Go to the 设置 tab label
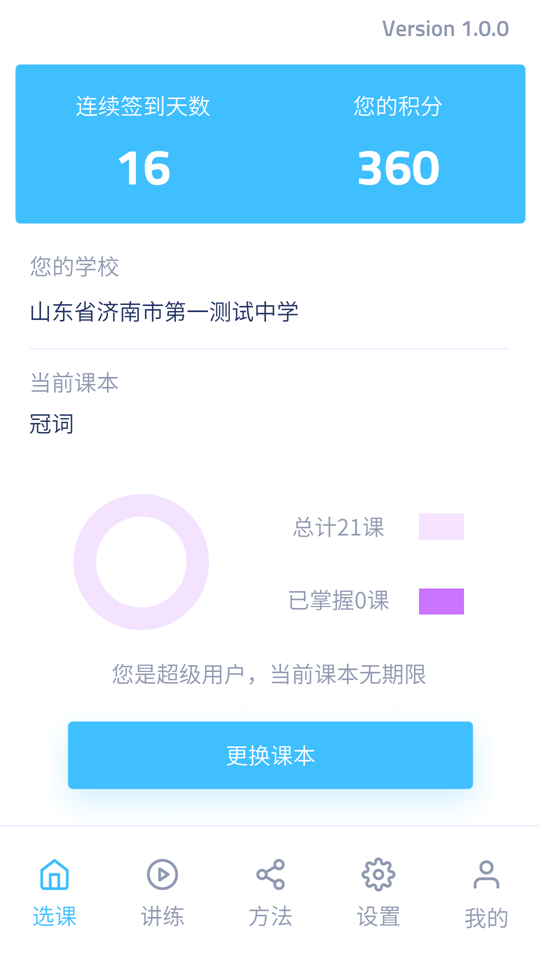Image resolution: width=540 pixels, height=960 pixels. click(378, 917)
